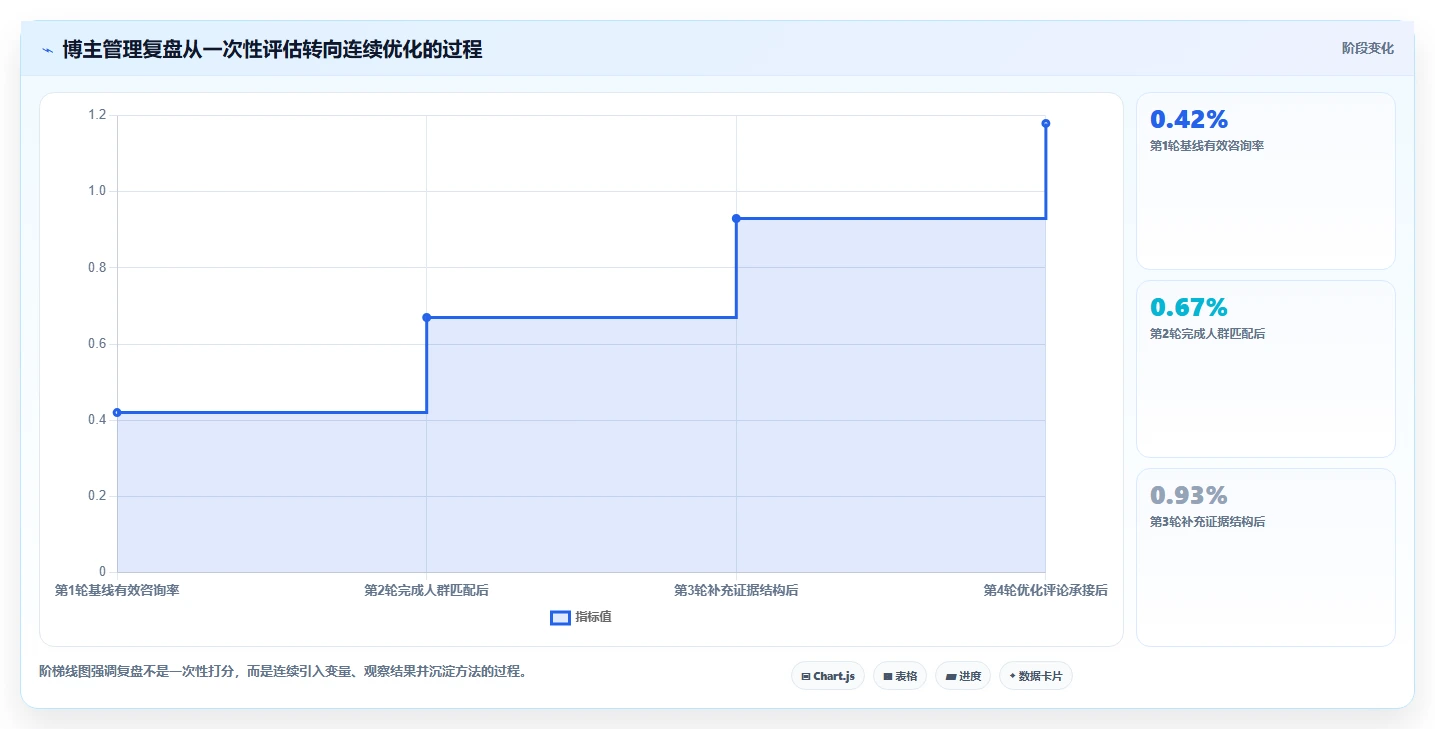Click the y-axis value 0.6

click(97, 344)
